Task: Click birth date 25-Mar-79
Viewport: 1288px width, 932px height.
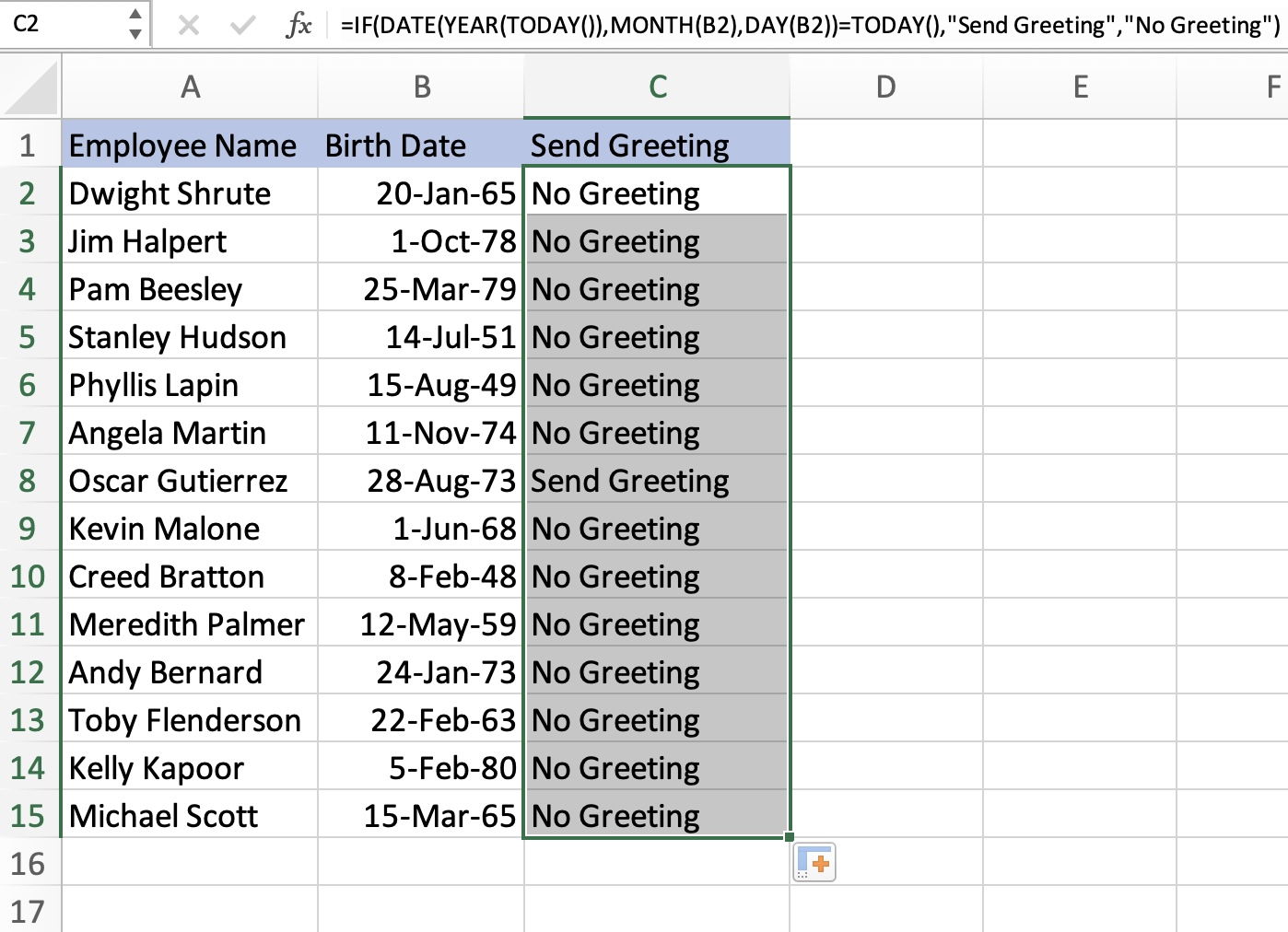Action: click(421, 288)
